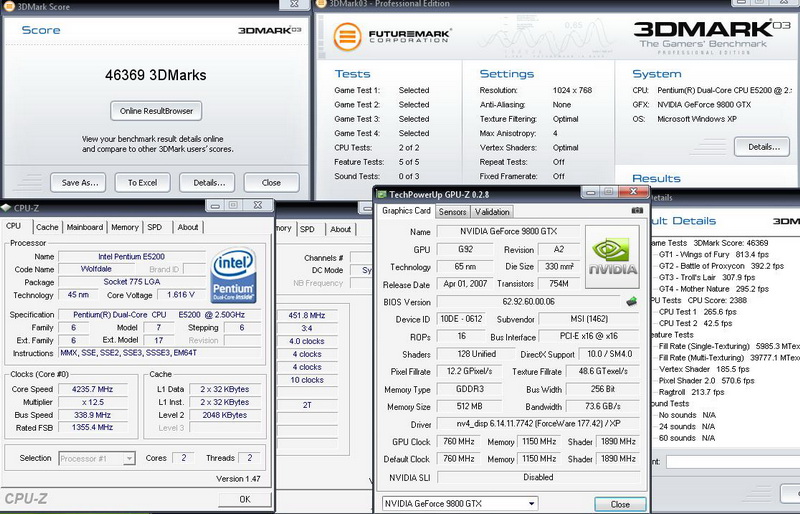Click the Memory Size 512 MB field
The image size is (800, 514).
point(469,407)
